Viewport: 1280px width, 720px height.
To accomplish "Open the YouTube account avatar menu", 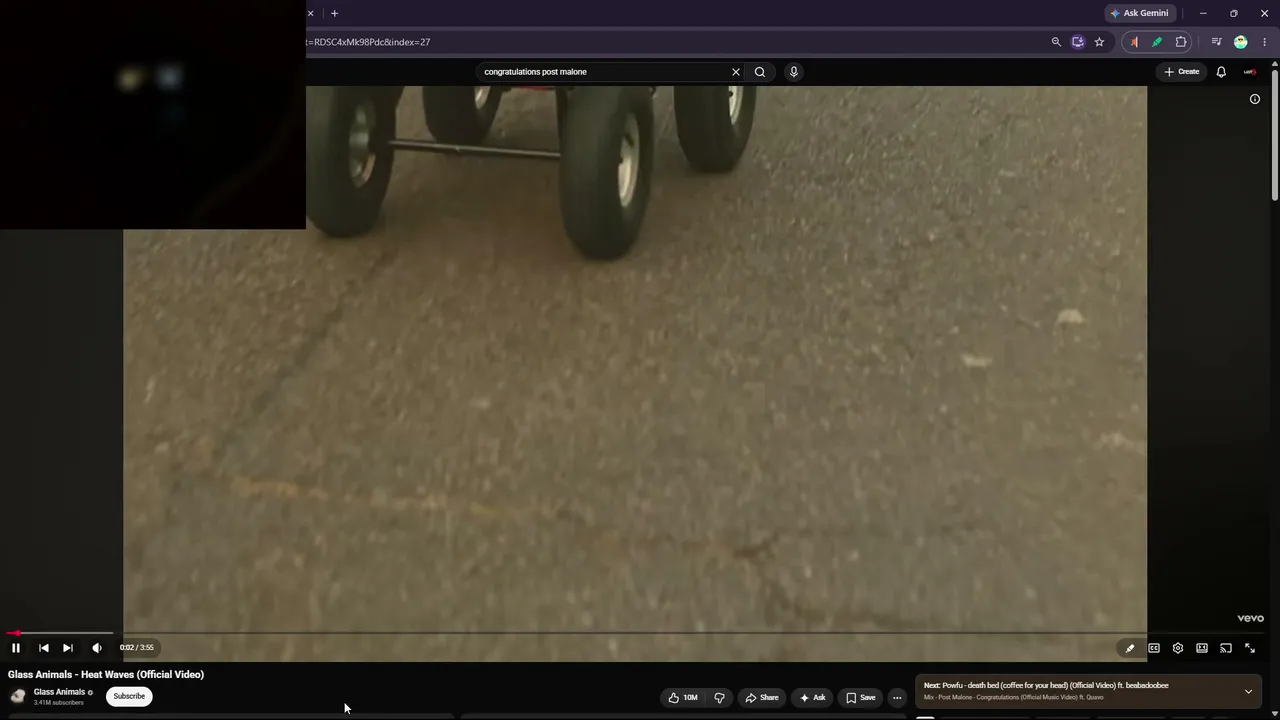I will click(1251, 72).
